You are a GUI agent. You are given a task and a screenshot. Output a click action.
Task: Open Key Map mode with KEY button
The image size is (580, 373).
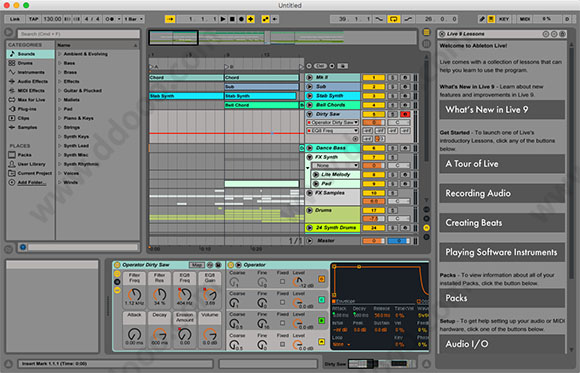504,19
